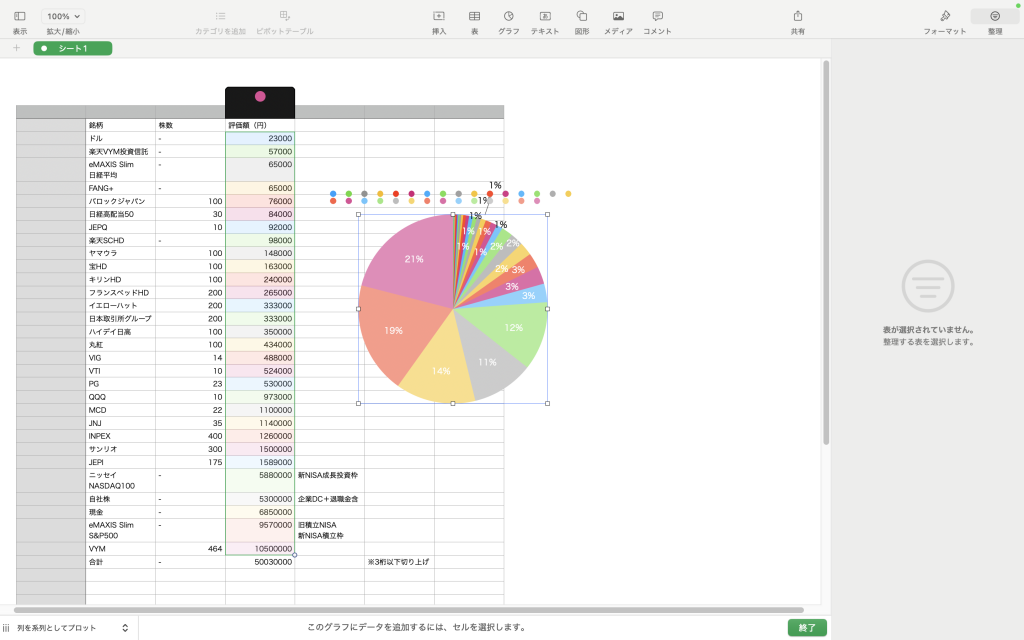Click the 表示 sidebar view icon

pos(20,16)
